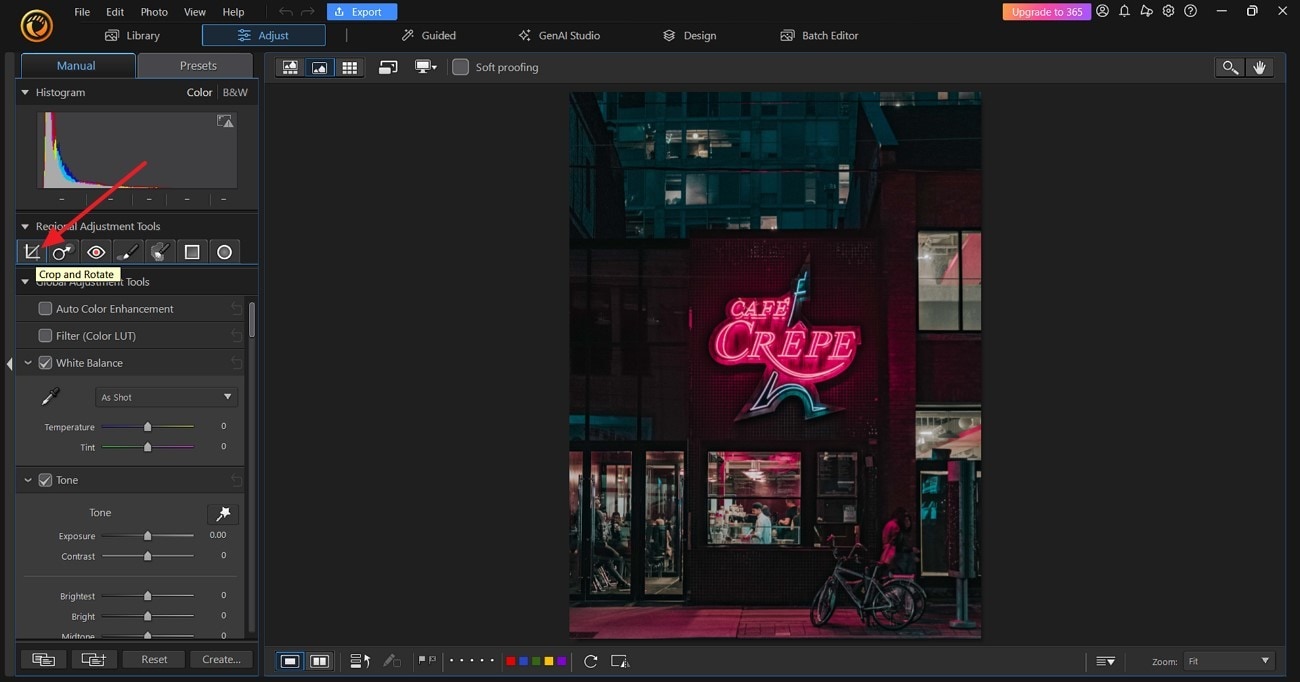Viewport: 1300px width, 682px height.
Task: Open the mirror display window icon
Action: [388, 67]
